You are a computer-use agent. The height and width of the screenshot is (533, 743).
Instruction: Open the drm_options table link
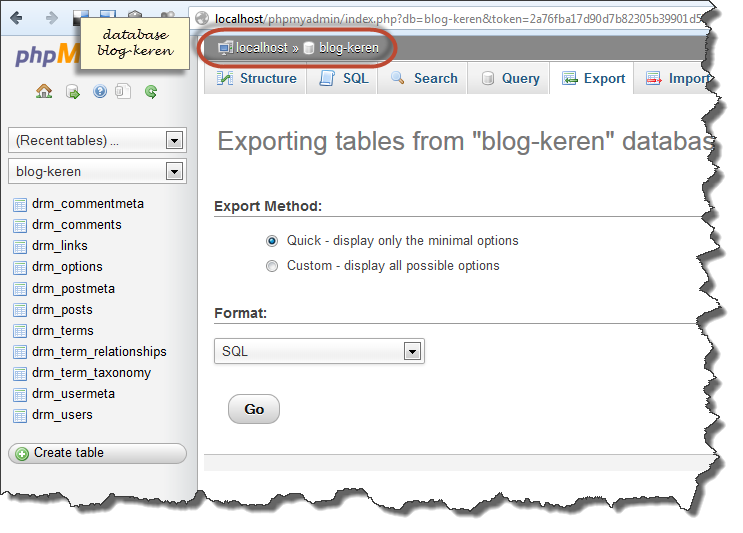click(67, 267)
